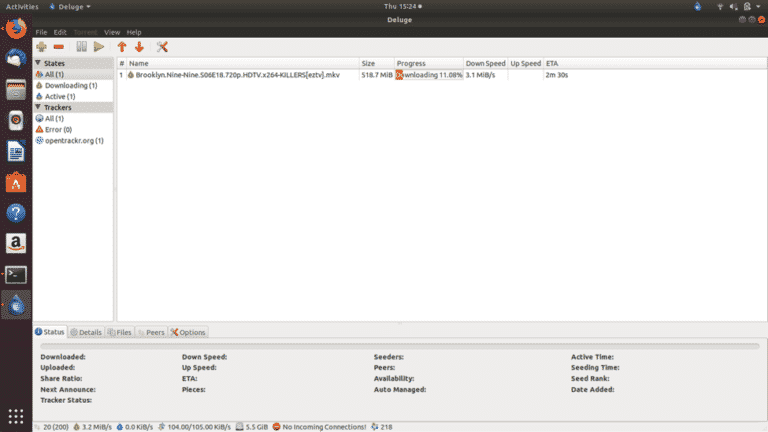Image resolution: width=768 pixels, height=432 pixels.
Task: Switch to the Status tab
Action: [50, 332]
